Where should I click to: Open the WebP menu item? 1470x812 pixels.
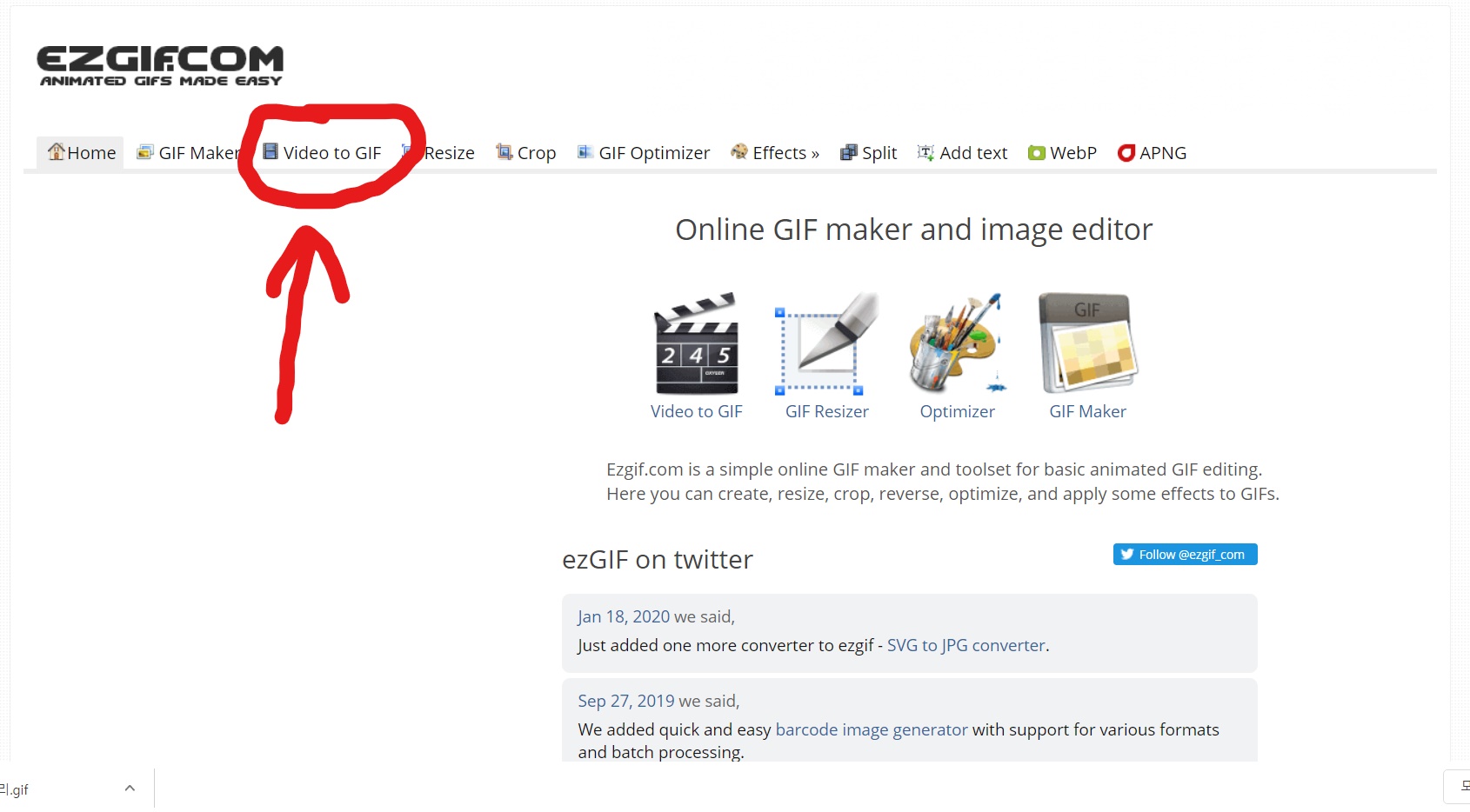tap(1063, 153)
